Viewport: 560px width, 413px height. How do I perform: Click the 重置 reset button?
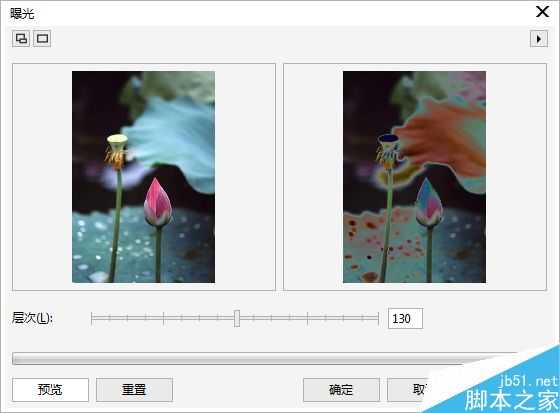[x=134, y=389]
